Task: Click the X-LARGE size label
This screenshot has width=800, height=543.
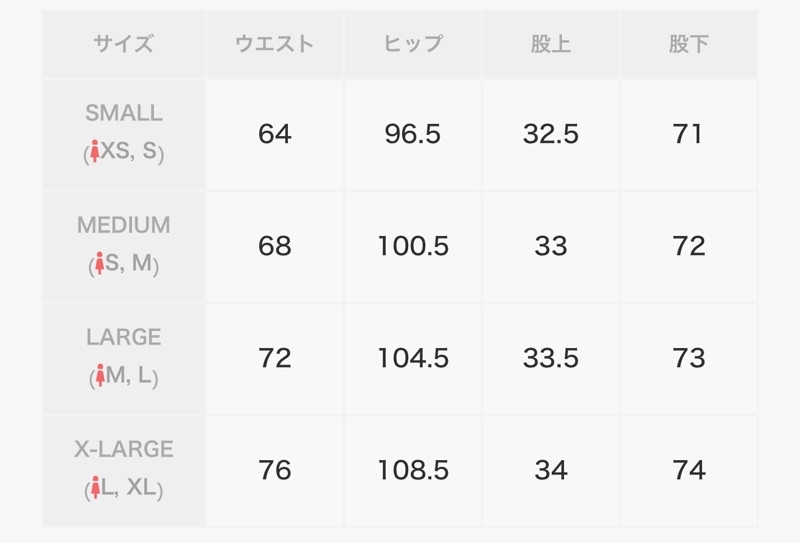Action: pyautogui.click(x=124, y=449)
